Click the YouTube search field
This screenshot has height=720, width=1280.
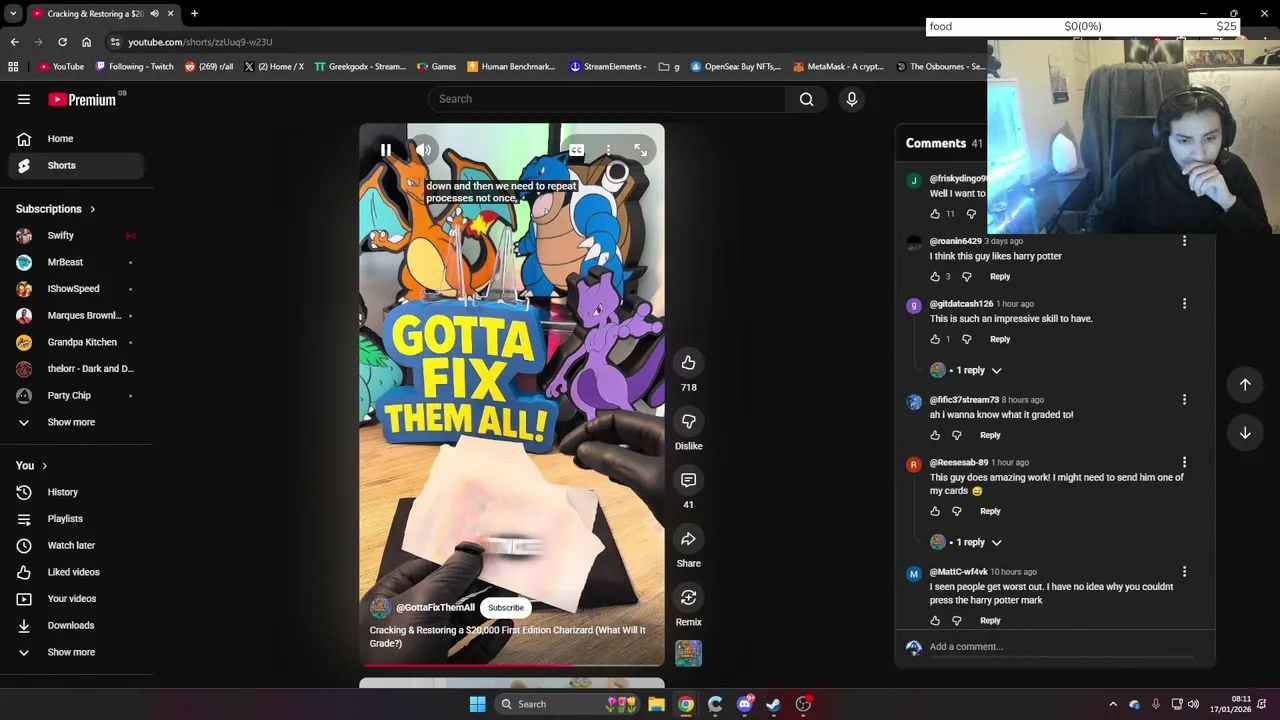(x=607, y=99)
